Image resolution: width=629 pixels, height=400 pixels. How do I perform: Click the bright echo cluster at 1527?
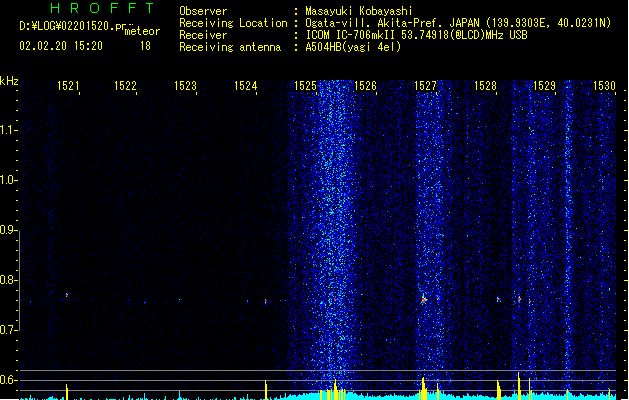point(424,299)
